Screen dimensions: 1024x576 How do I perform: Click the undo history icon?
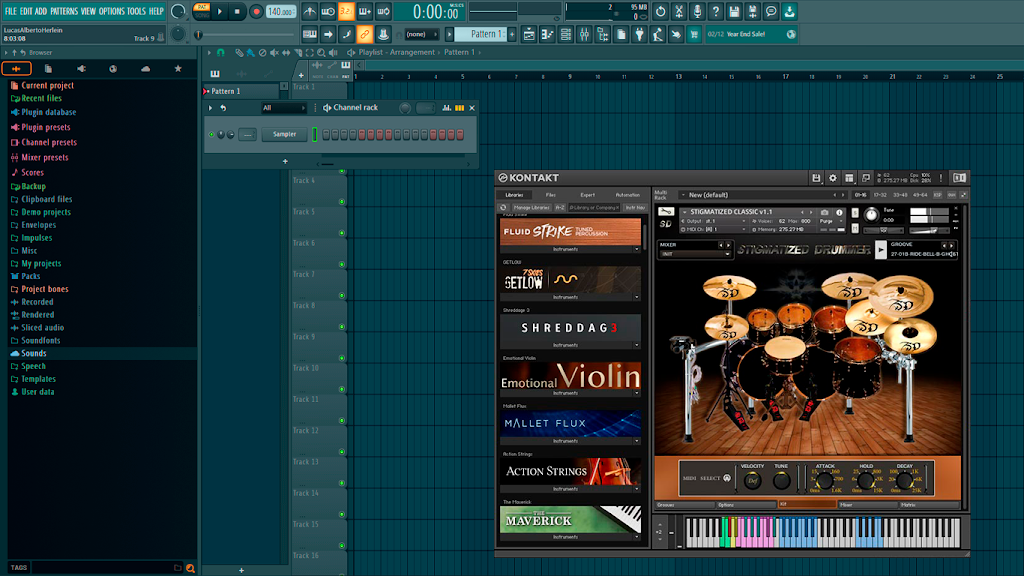coord(661,11)
